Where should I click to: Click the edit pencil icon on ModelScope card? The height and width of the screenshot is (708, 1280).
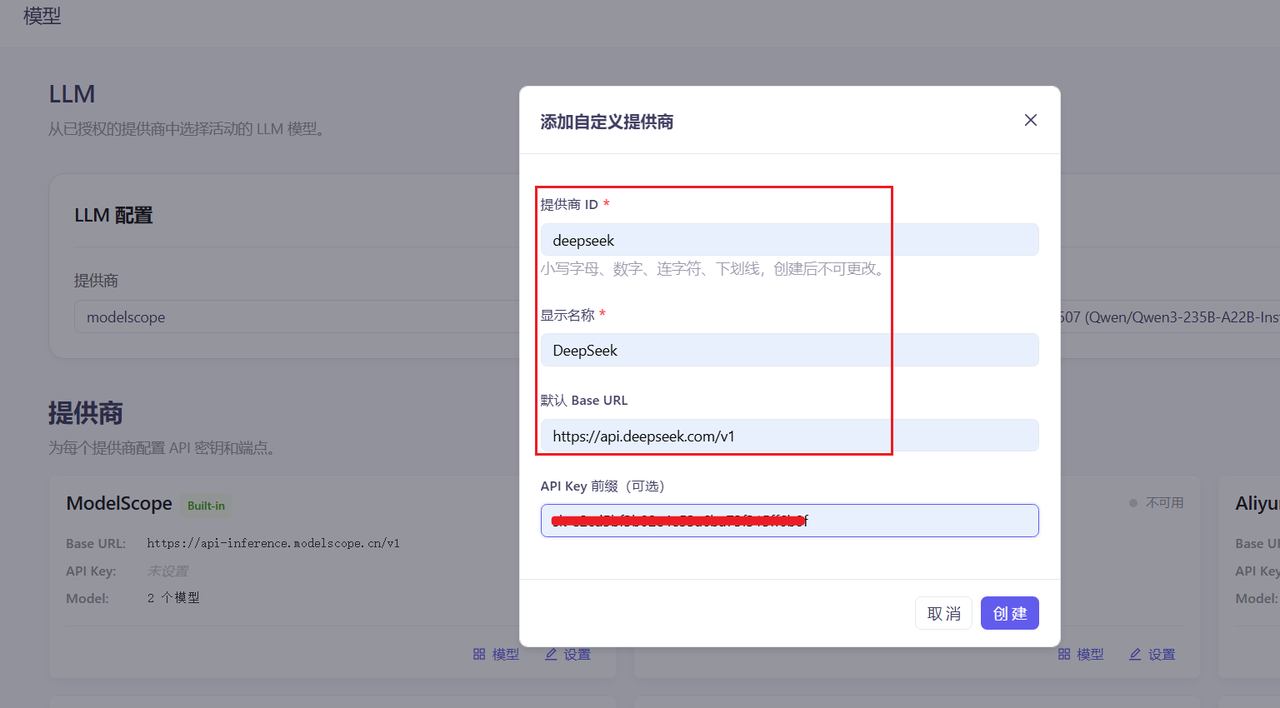click(551, 654)
